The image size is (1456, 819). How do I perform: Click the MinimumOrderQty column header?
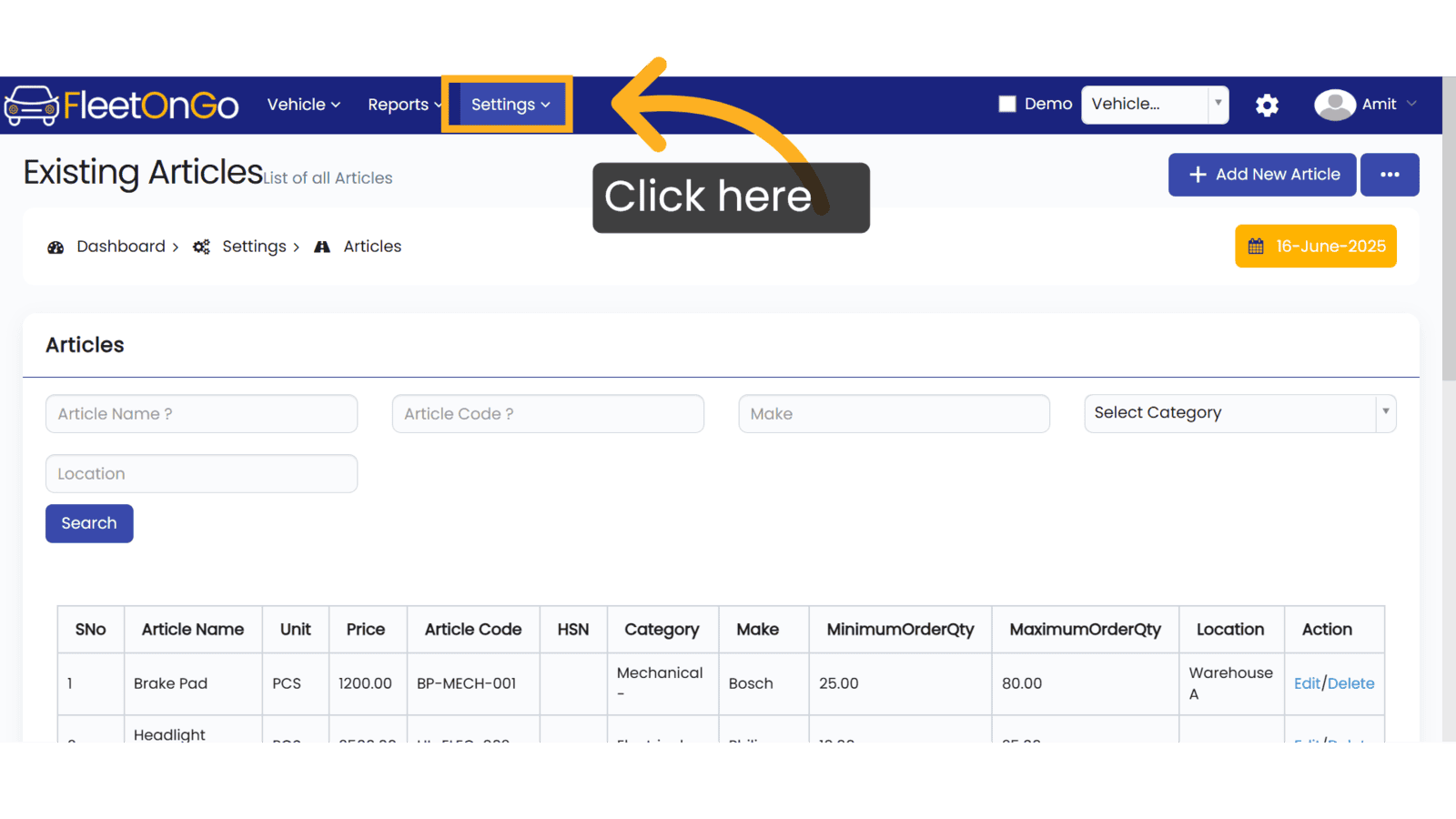900,630
